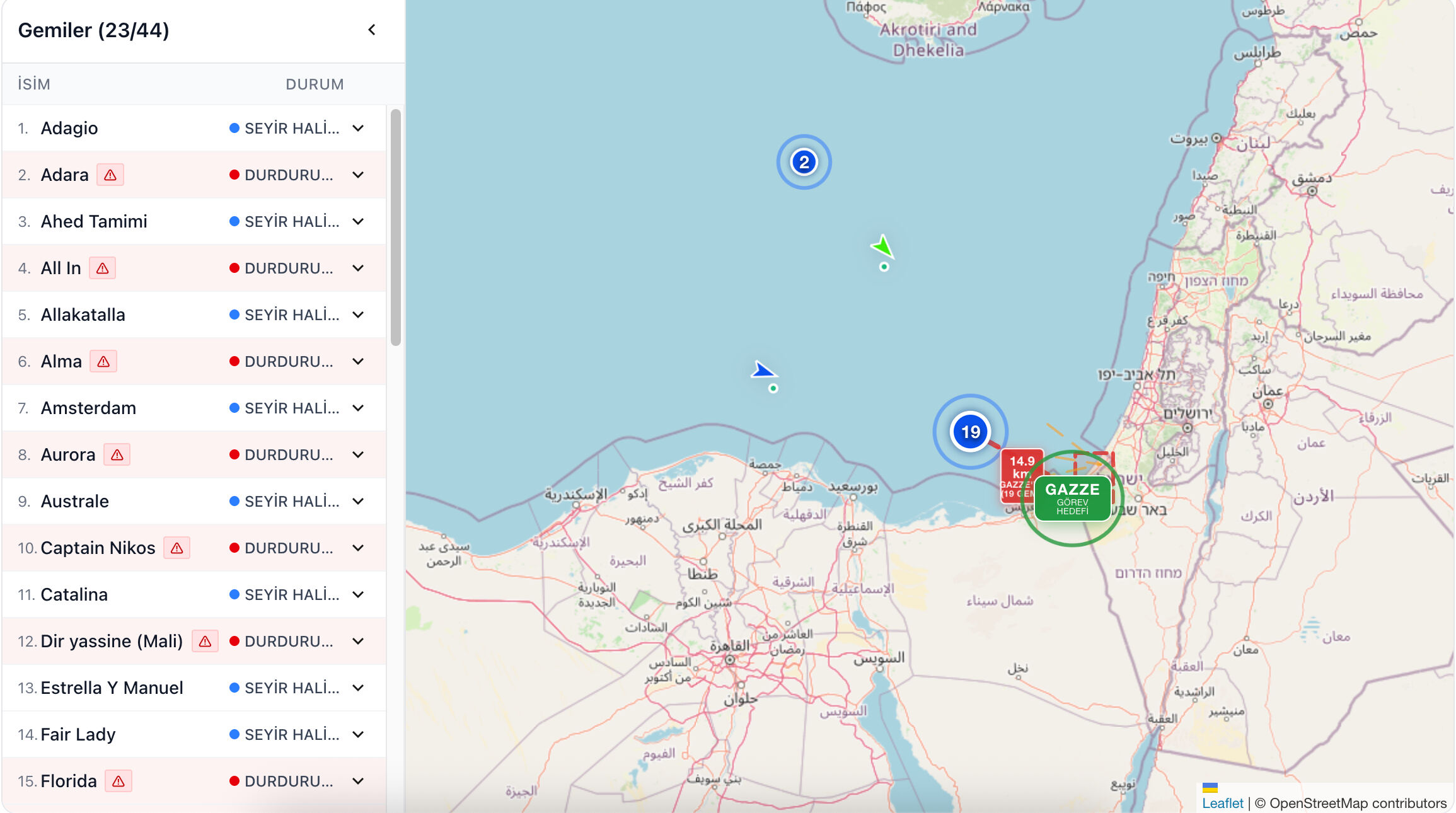Collapse the Gemiler ship list panel
This screenshot has height=813, width=1456.
coord(372,30)
